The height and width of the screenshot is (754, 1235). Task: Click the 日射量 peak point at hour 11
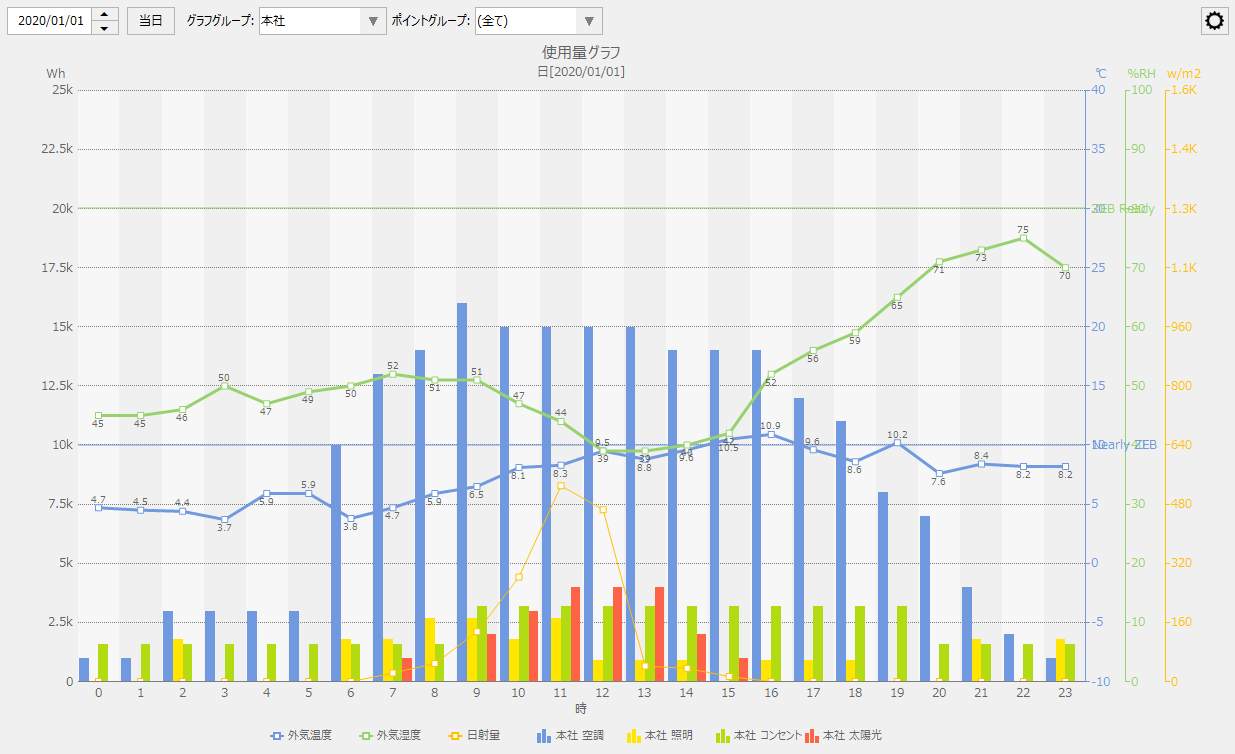click(561, 485)
